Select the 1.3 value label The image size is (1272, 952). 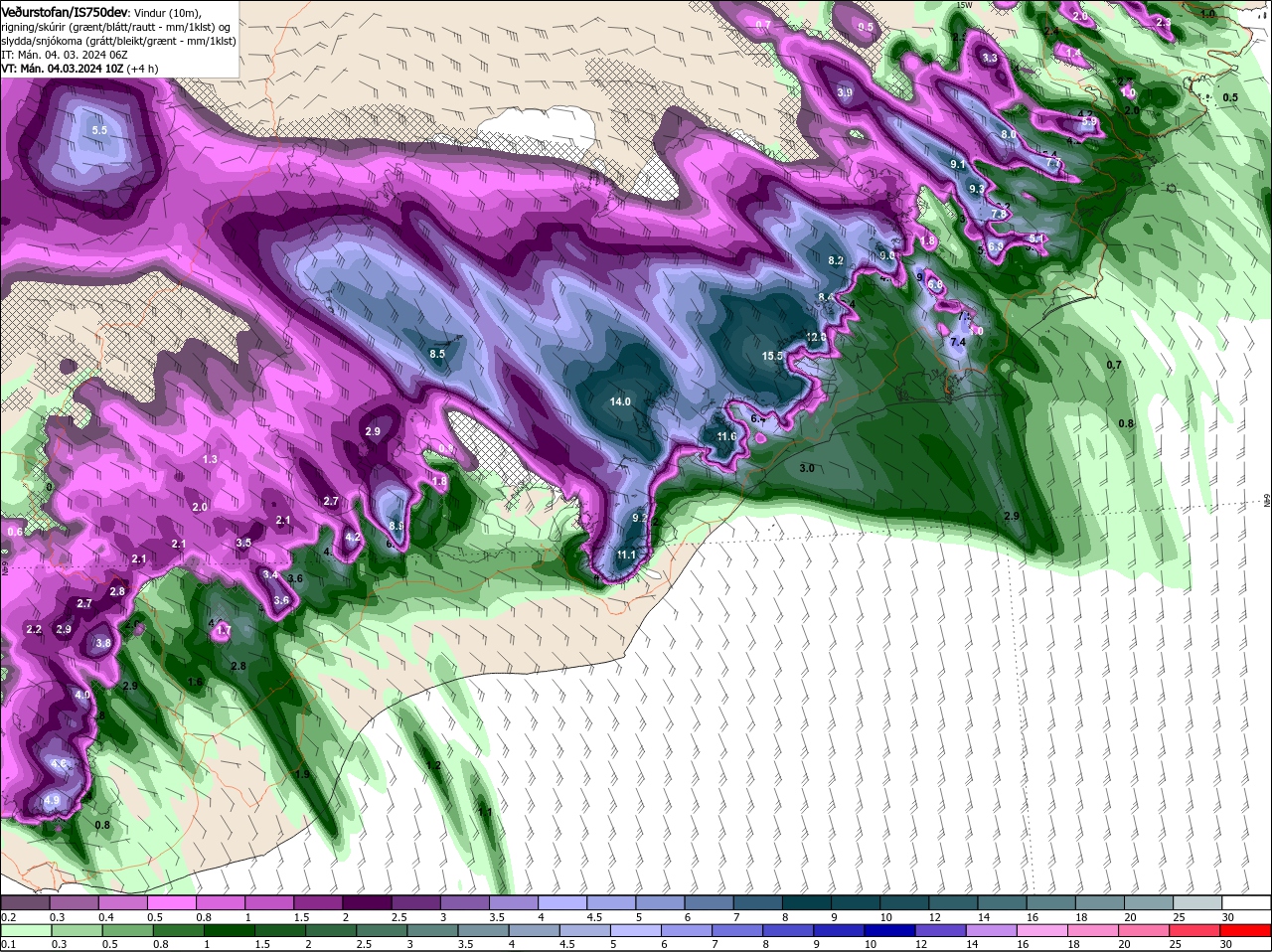coord(210,459)
